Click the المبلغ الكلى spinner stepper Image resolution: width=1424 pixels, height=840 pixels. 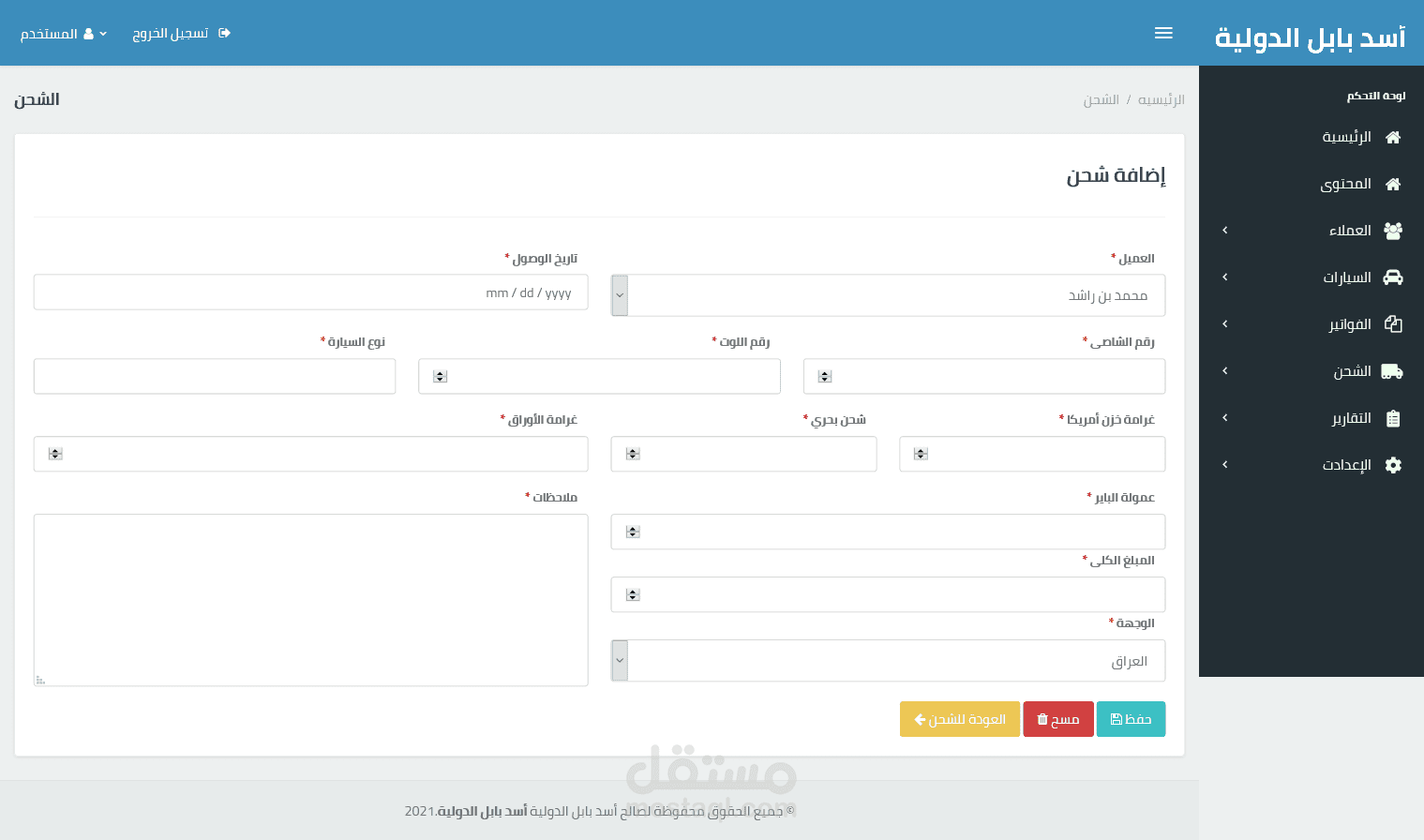633,594
